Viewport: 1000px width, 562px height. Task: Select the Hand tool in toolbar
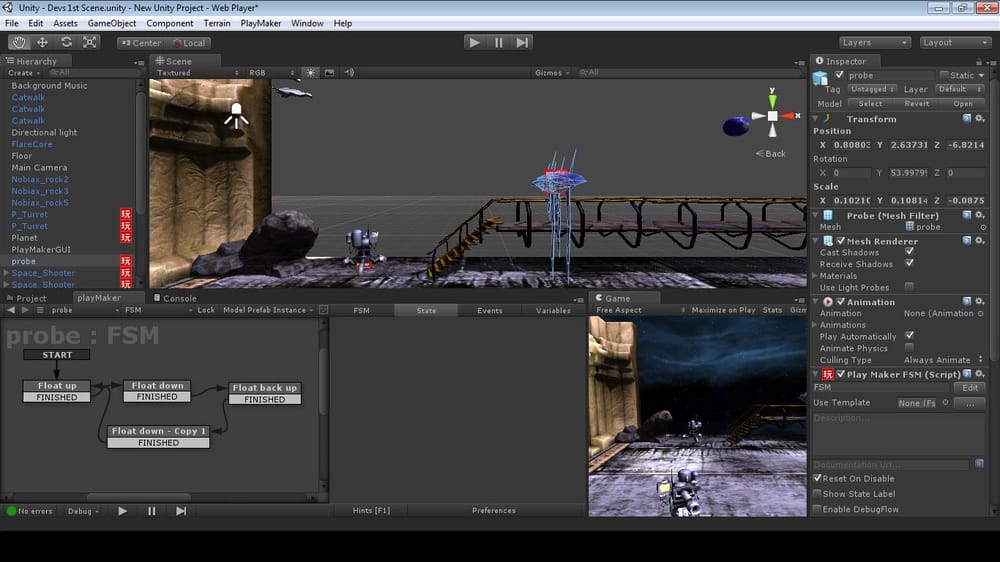coord(18,43)
